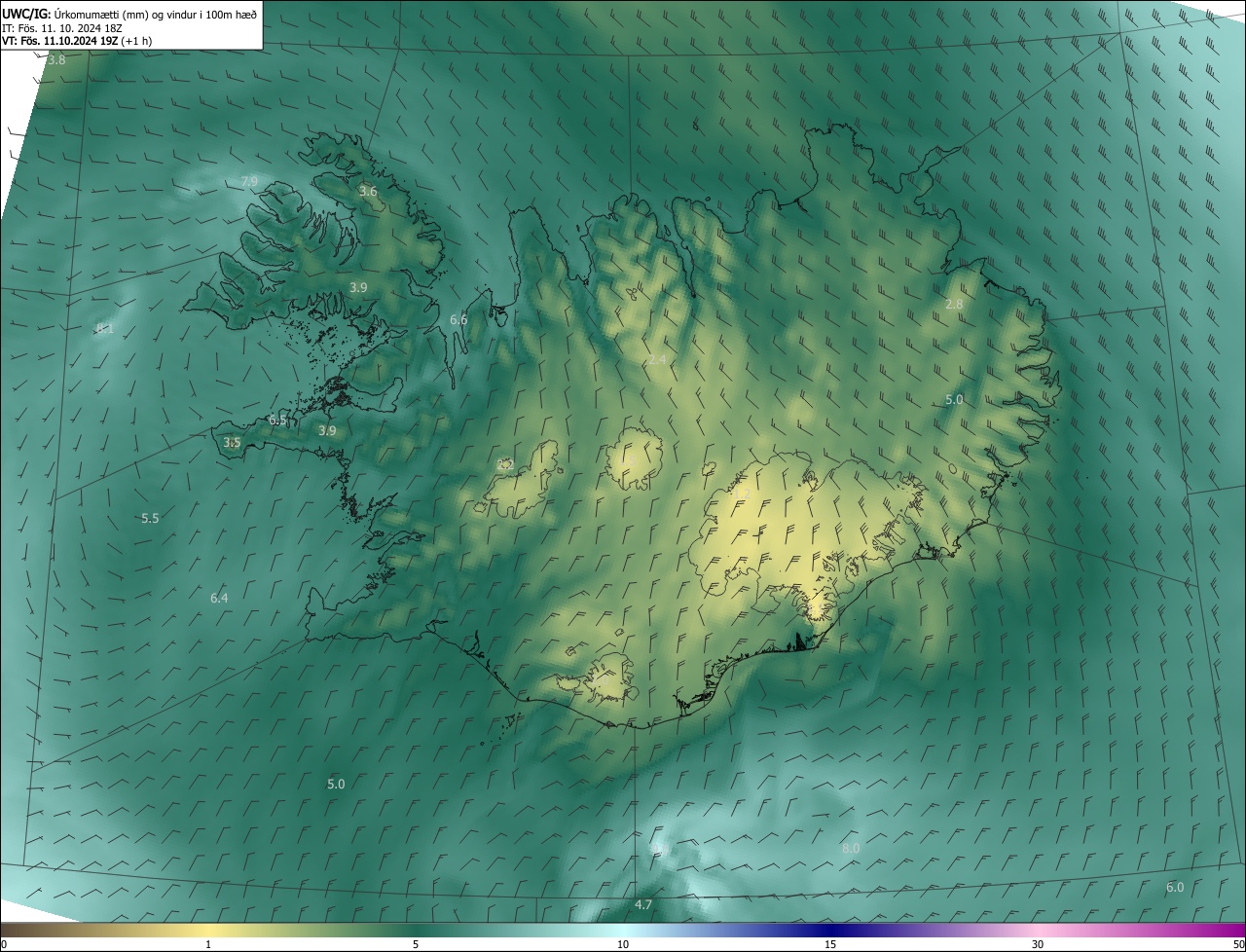The height and width of the screenshot is (952, 1246).
Task: Click the 6.5 value label
Action: tap(277, 421)
